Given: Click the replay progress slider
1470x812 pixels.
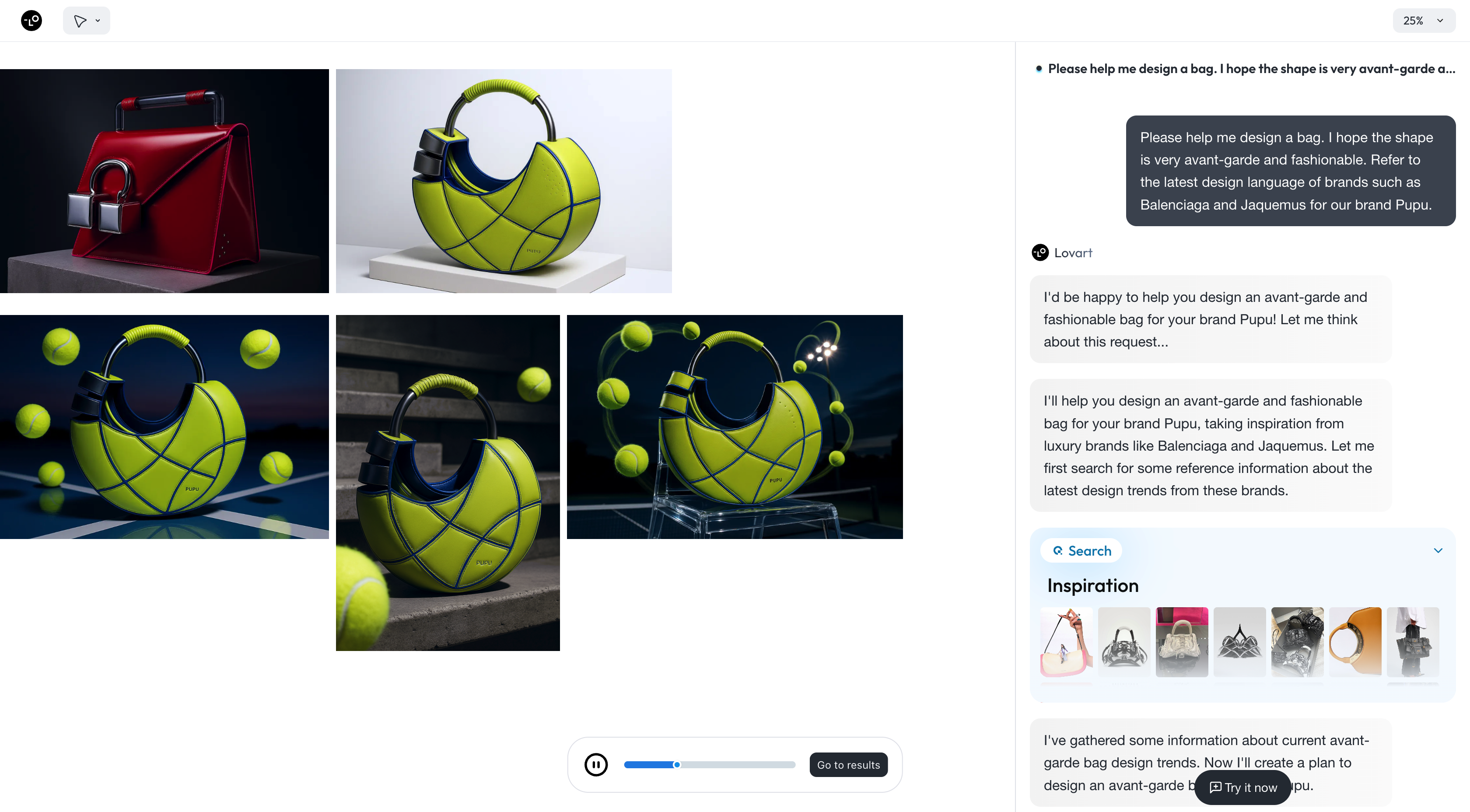Looking at the screenshot, I should click(x=709, y=765).
